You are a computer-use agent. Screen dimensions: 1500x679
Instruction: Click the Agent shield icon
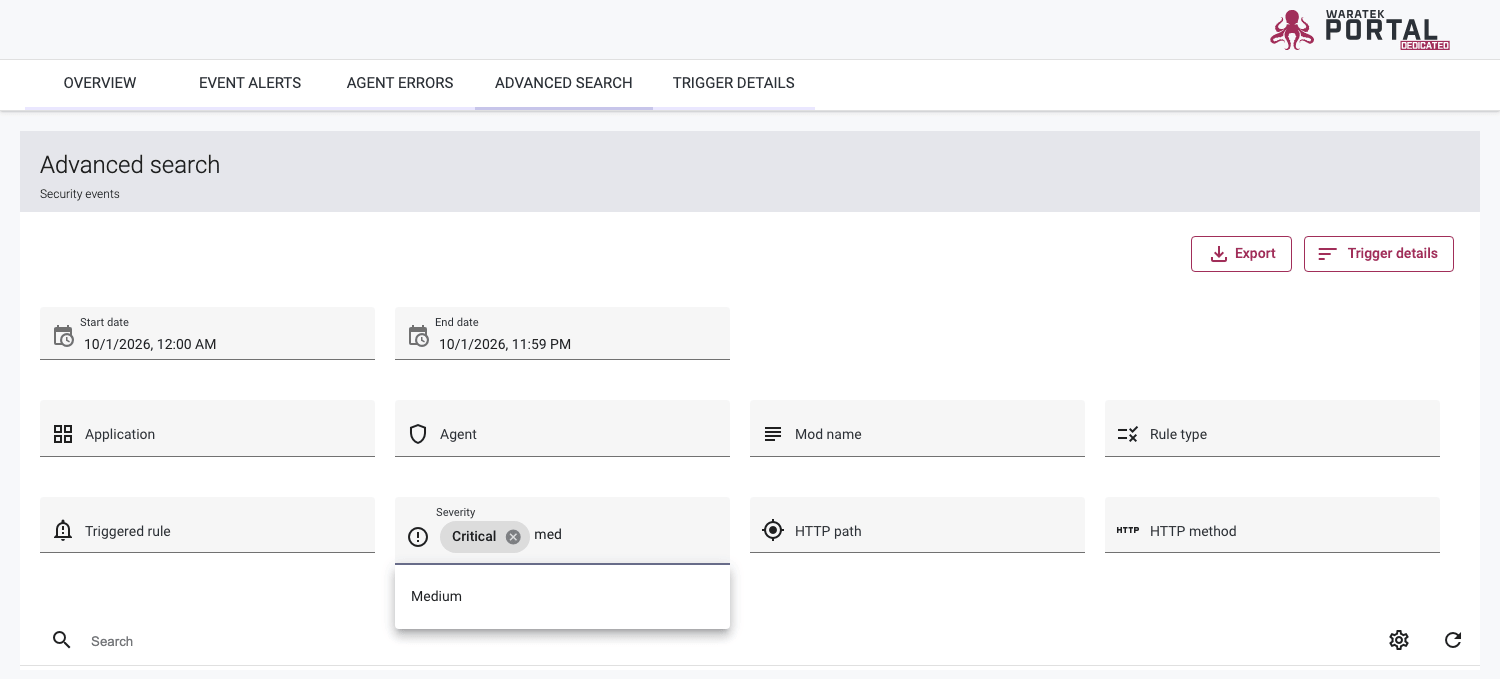418,434
